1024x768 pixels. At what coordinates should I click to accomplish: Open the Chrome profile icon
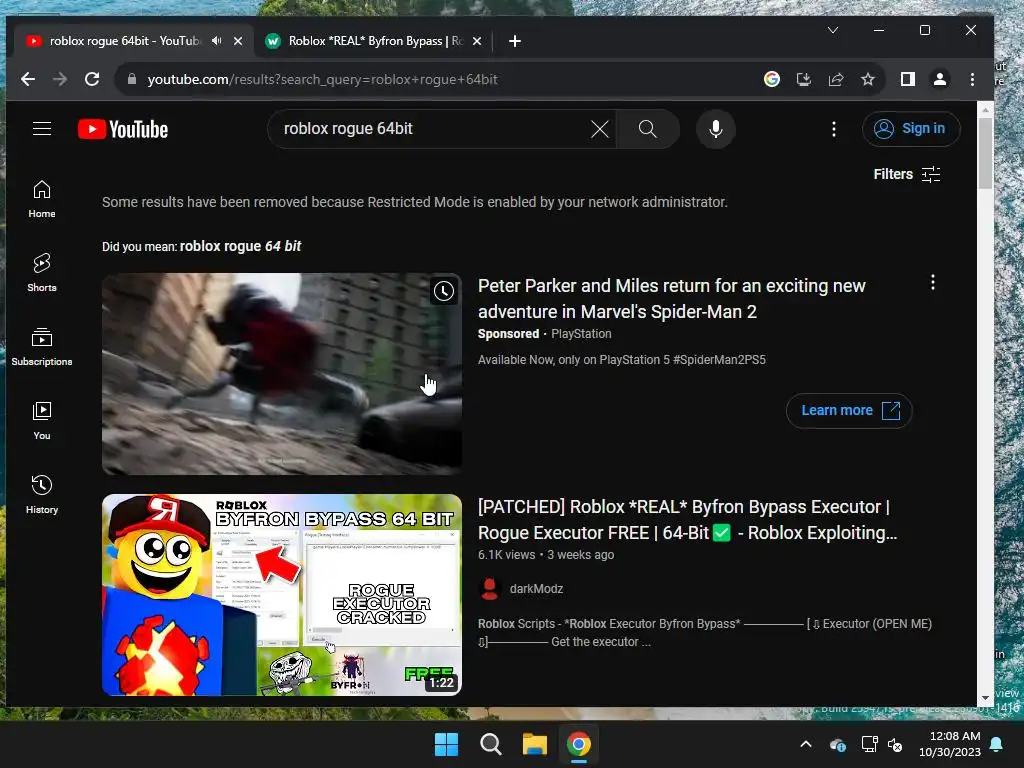point(940,79)
